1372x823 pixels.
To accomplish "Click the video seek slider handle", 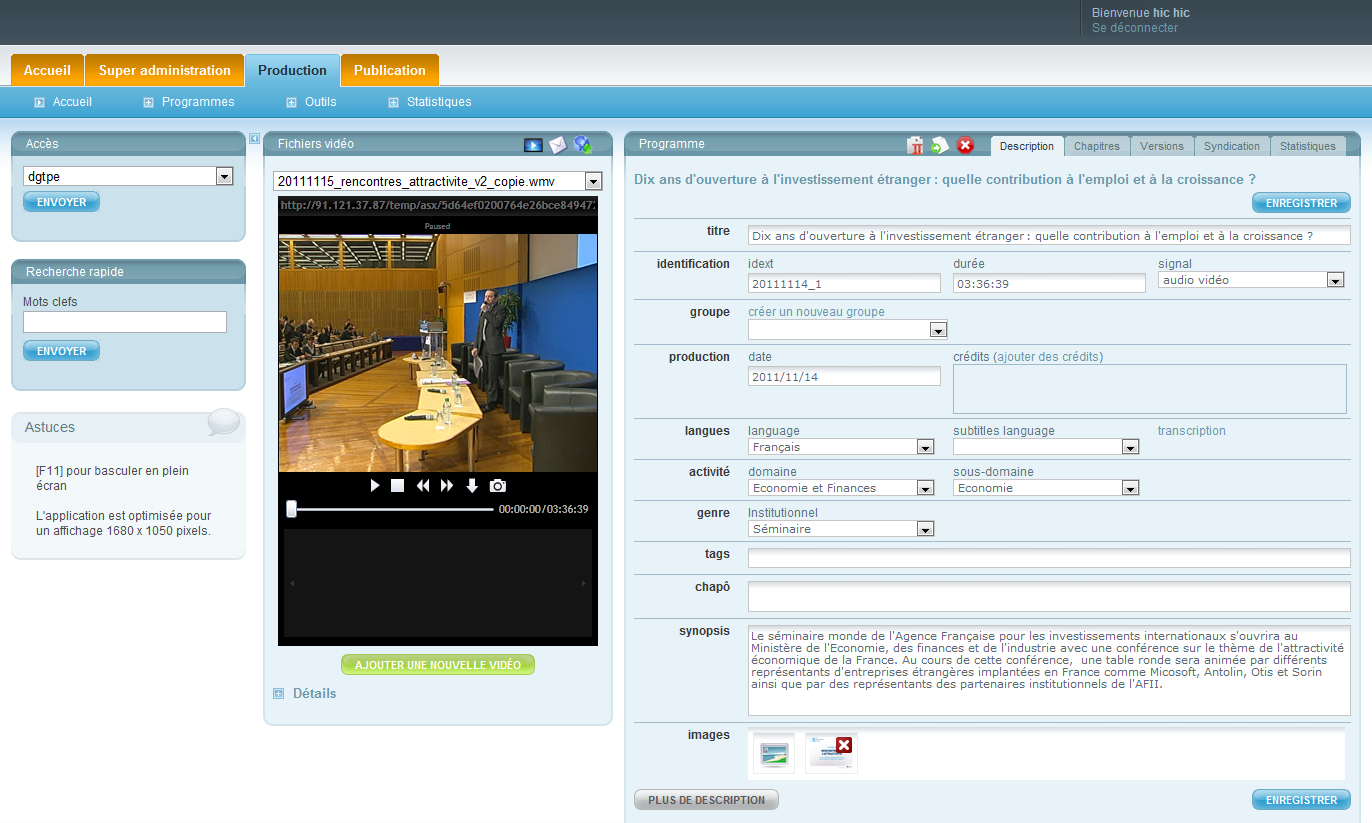I will (292, 509).
